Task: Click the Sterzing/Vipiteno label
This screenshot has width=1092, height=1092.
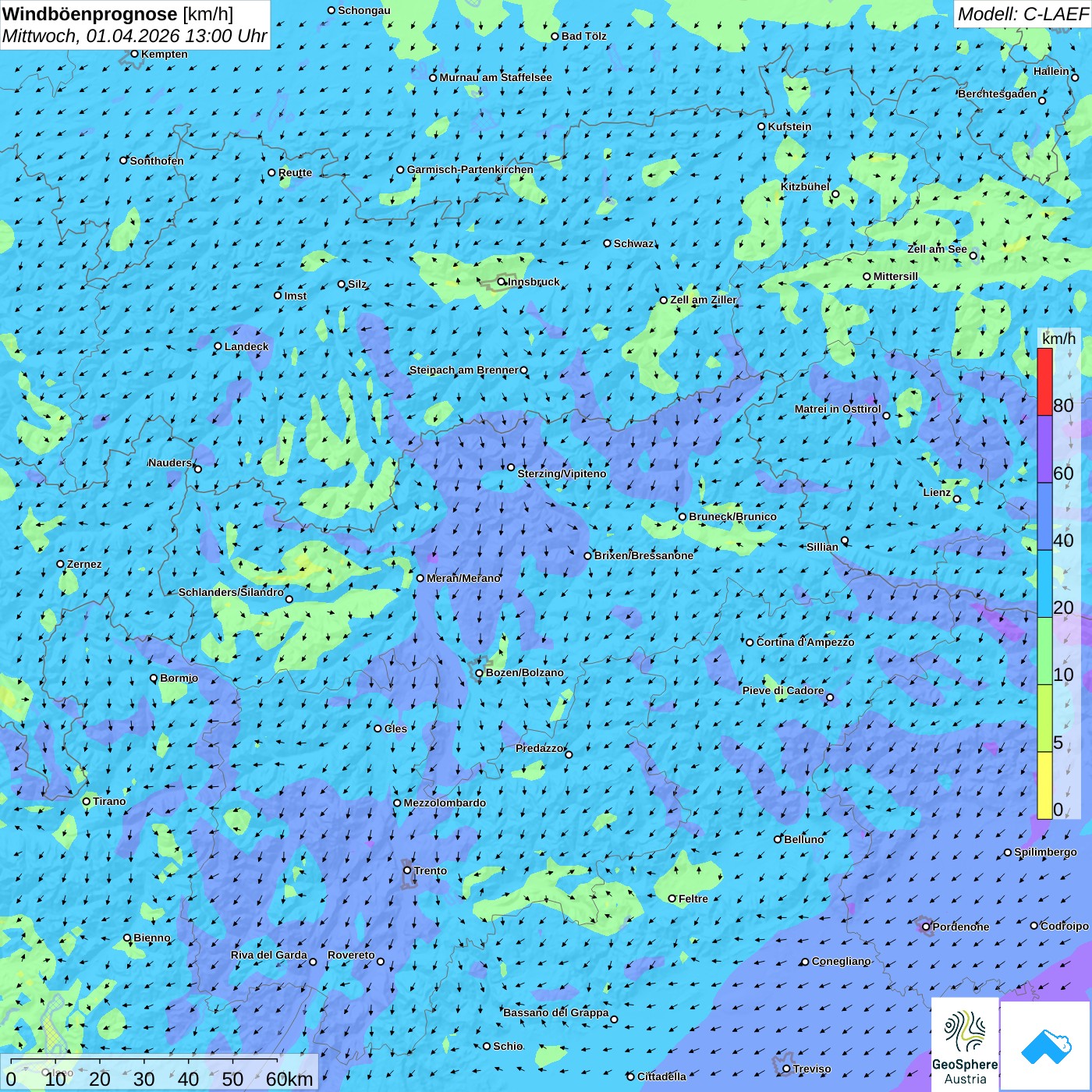Action: click(x=562, y=473)
